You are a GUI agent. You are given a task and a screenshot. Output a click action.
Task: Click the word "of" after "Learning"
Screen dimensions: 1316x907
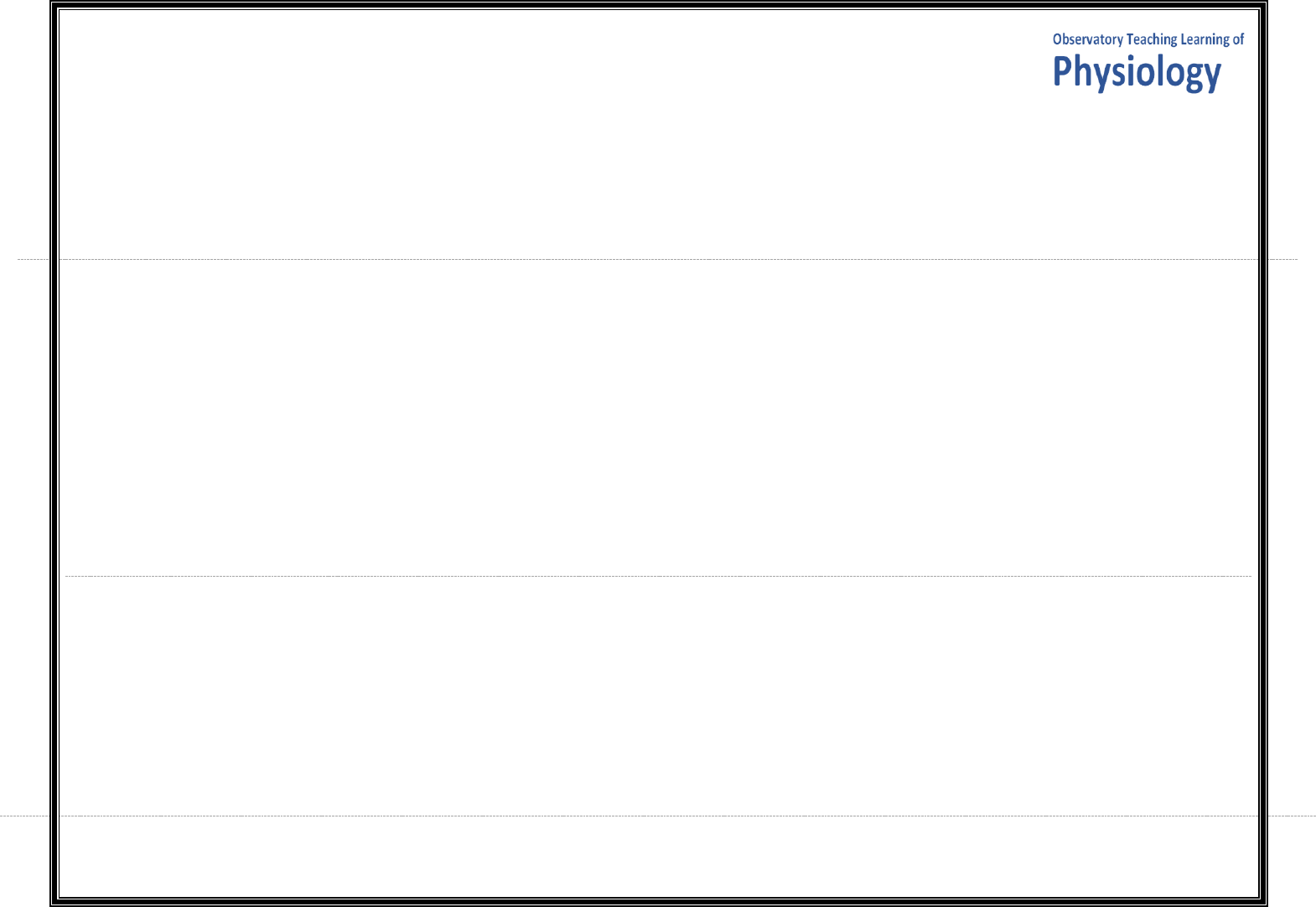coord(1238,39)
